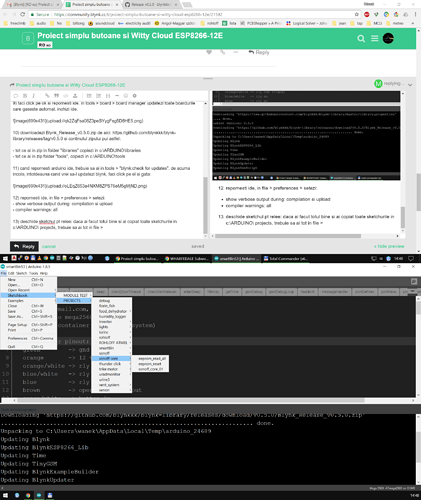The image size is (421, 500).
Task: Expand the thunder click project submenu
Action: 112,364
